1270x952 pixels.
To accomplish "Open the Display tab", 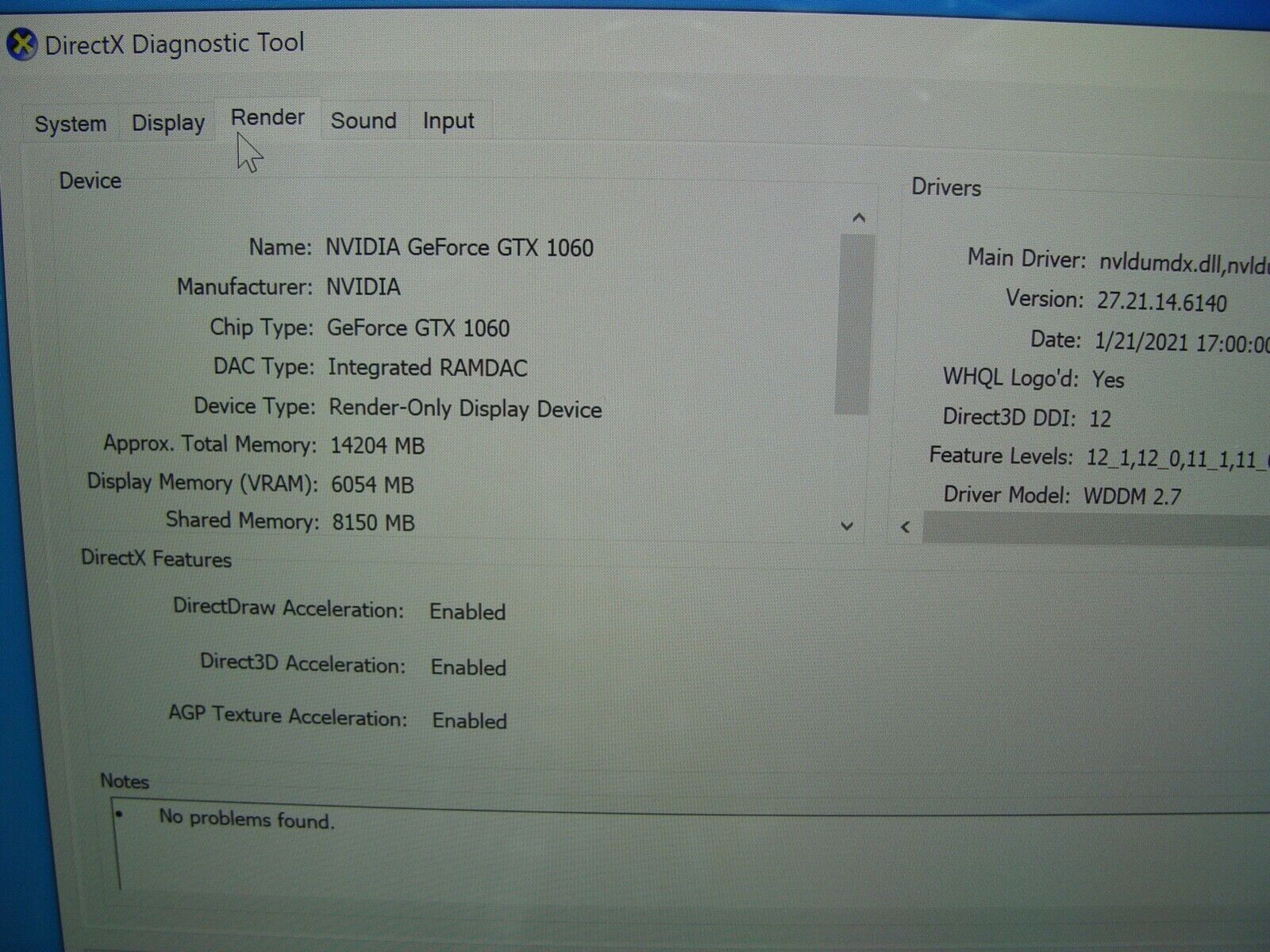I will click(x=168, y=123).
